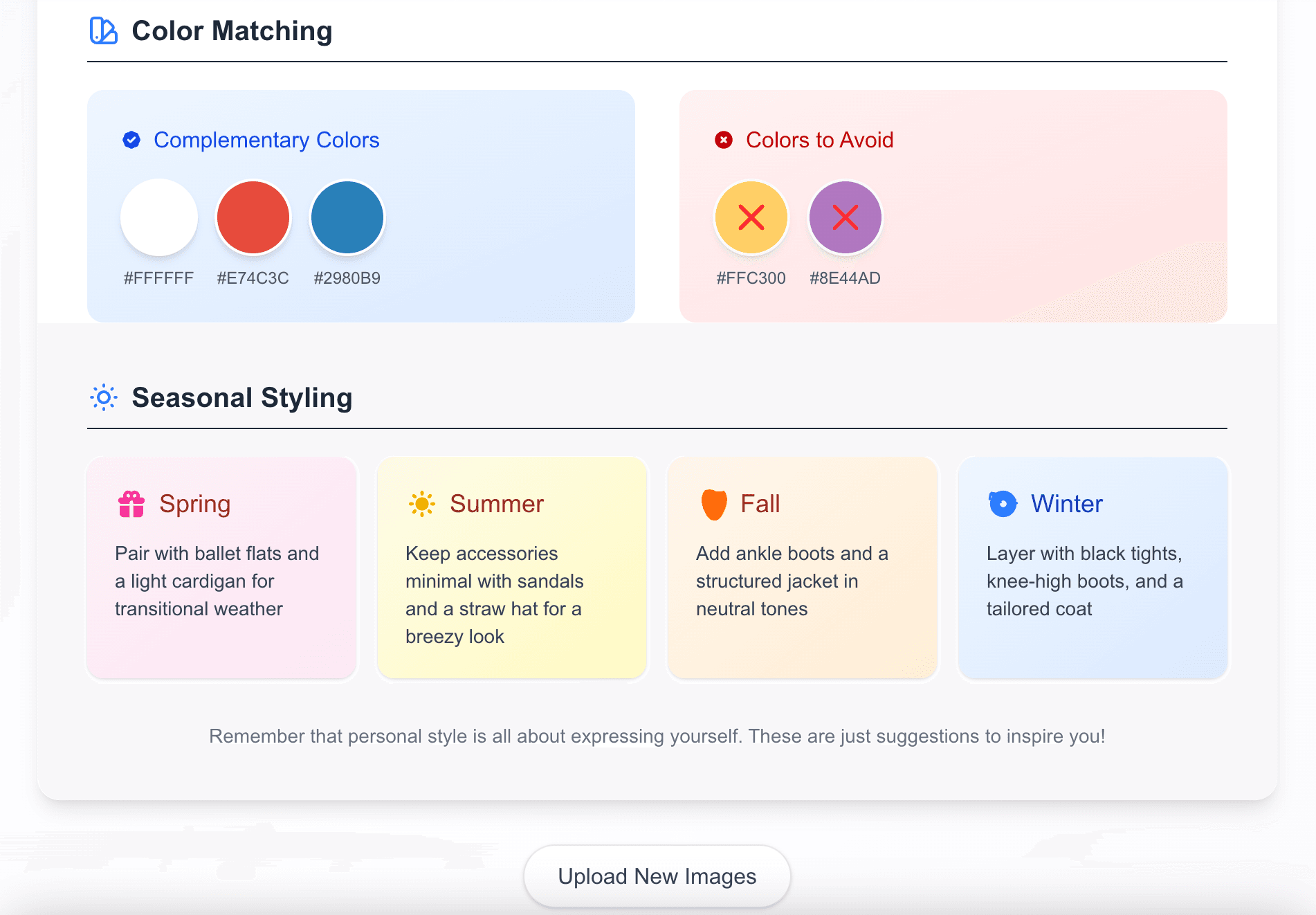1316x915 pixels.
Task: Select the white #FFFFFF color swatch
Action: tap(158, 217)
